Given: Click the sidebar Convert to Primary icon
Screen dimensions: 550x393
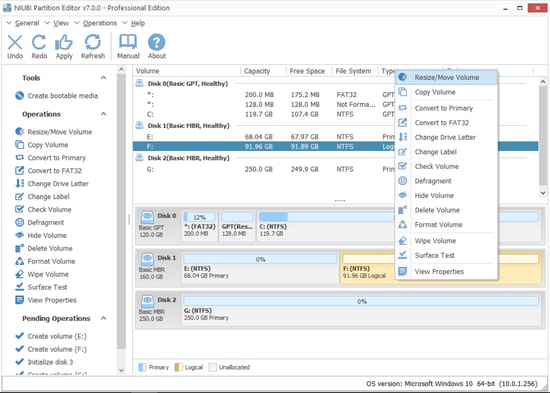Looking at the screenshot, I should pos(20,158).
